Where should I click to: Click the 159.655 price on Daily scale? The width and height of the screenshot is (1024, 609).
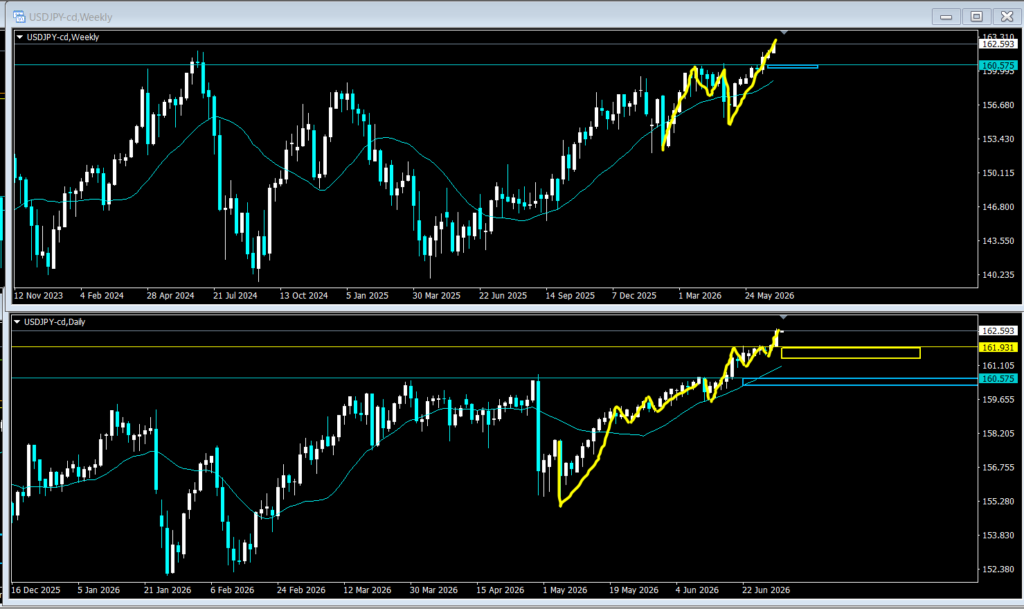pyautogui.click(x=998, y=399)
